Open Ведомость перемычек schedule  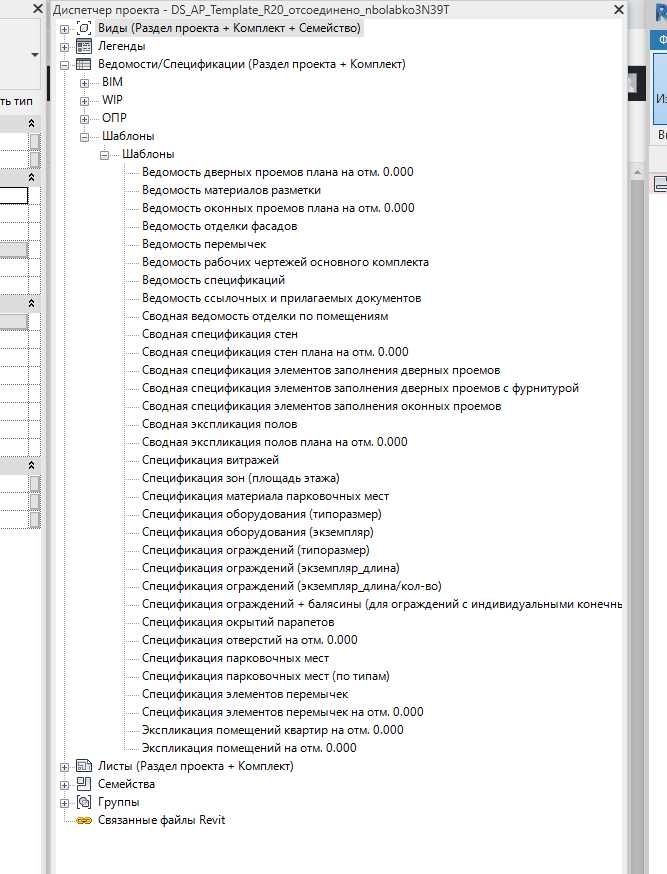[204, 244]
